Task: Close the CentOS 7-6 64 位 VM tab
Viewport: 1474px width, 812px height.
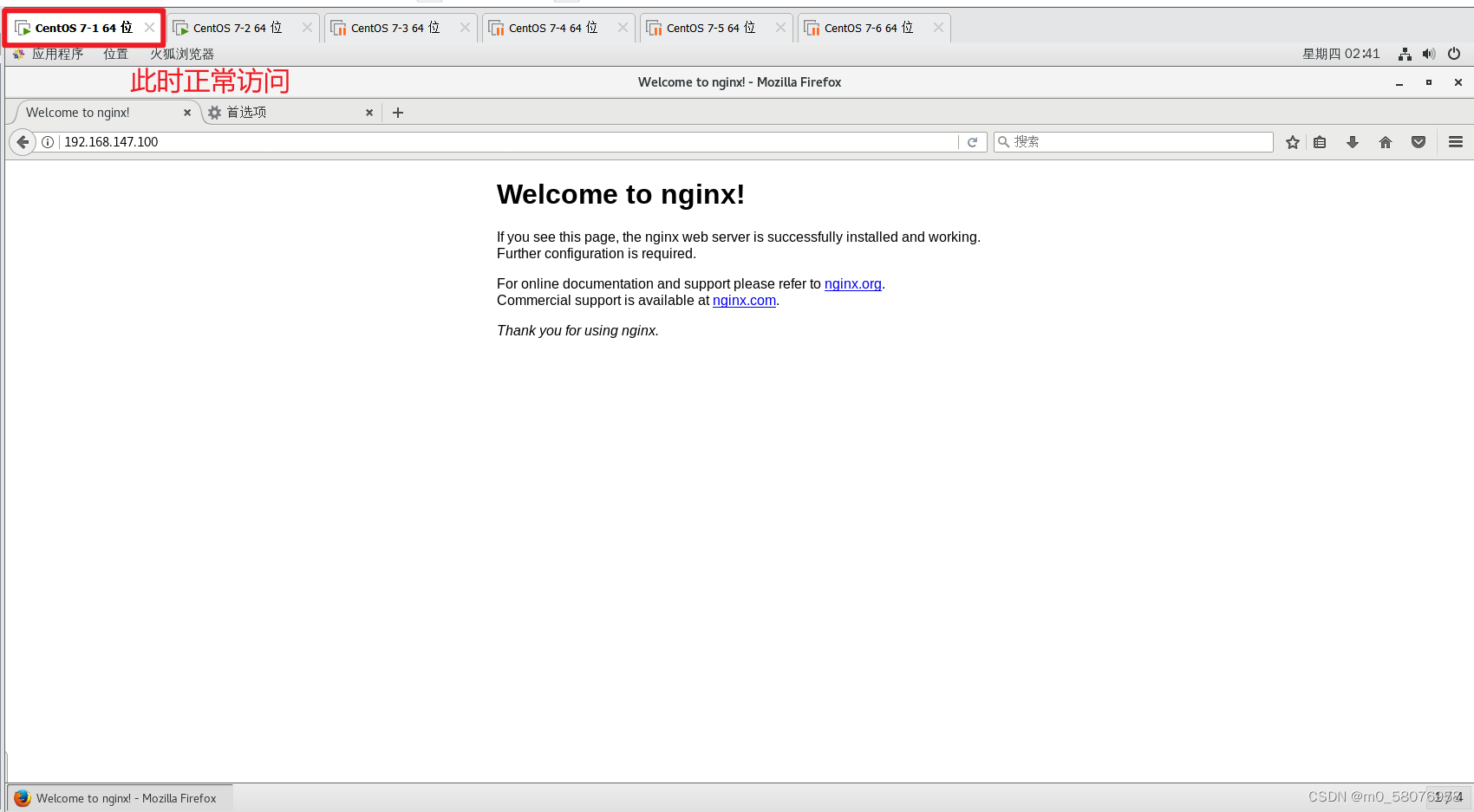Action: coord(938,28)
